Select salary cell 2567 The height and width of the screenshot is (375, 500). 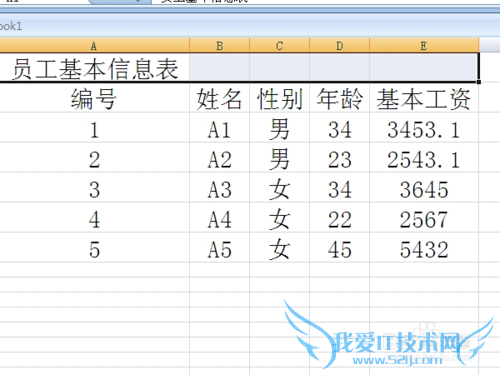424,218
